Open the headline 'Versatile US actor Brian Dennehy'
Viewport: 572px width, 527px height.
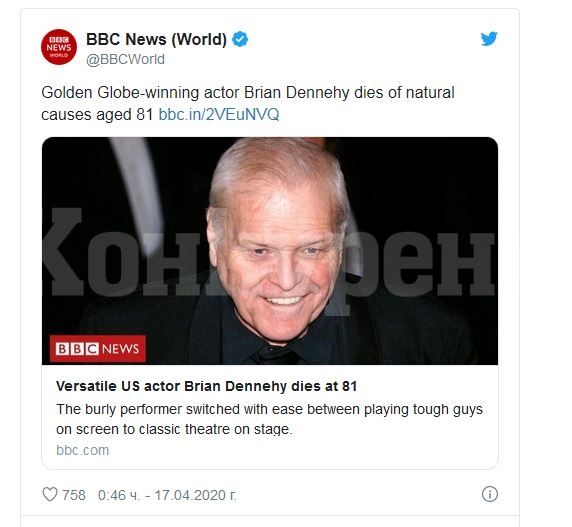206,386
